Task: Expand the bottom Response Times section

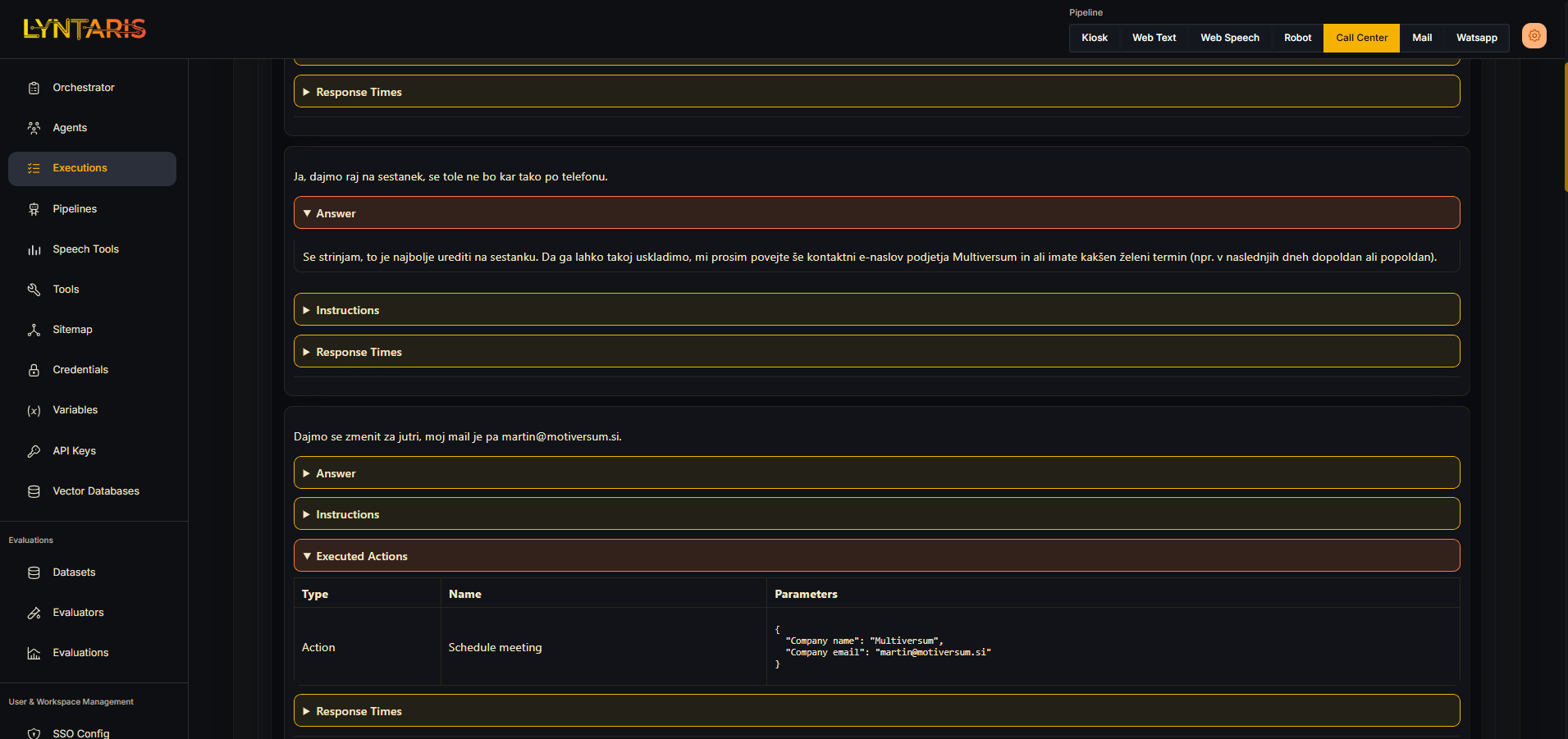Action: coord(359,711)
